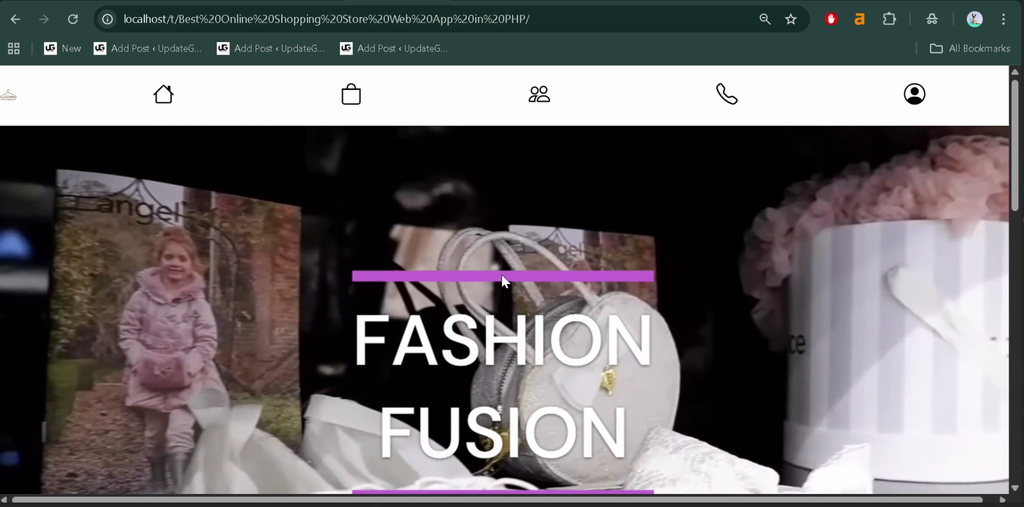Open the 'New' bookmark
The height and width of the screenshot is (507, 1024).
[x=63, y=48]
